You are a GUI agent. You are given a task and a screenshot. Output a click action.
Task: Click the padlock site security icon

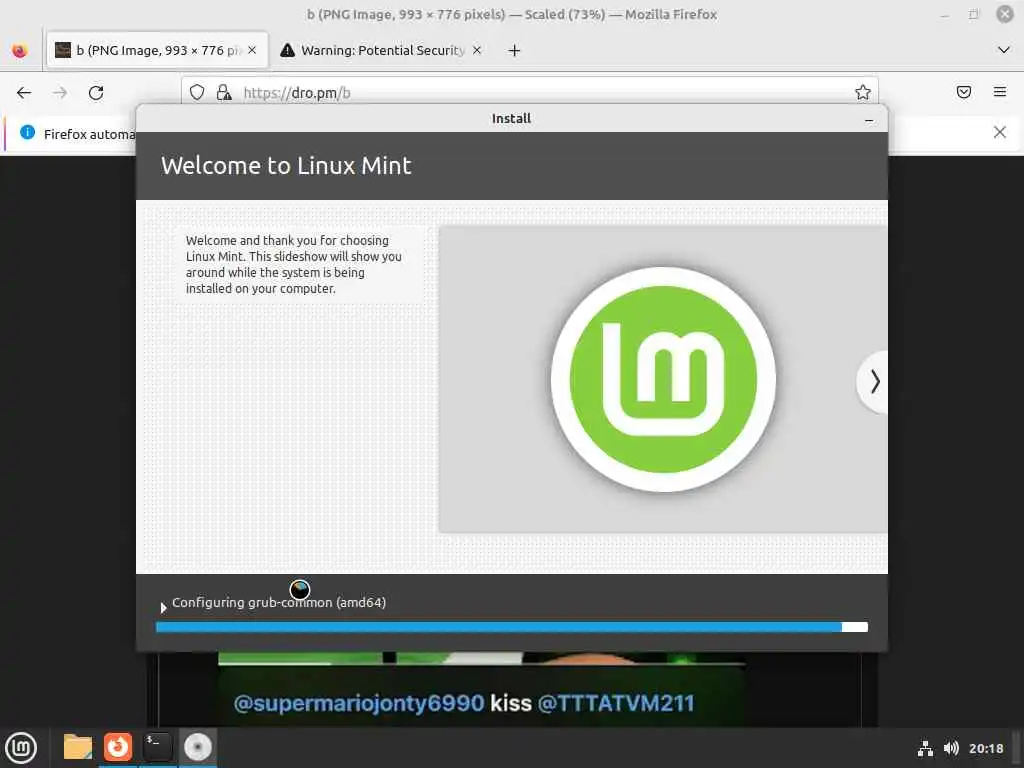coord(224,93)
